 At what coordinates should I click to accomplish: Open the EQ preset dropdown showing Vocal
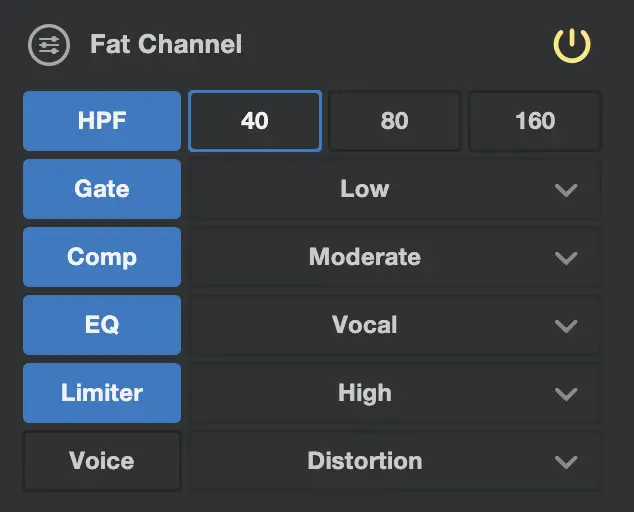(395, 325)
